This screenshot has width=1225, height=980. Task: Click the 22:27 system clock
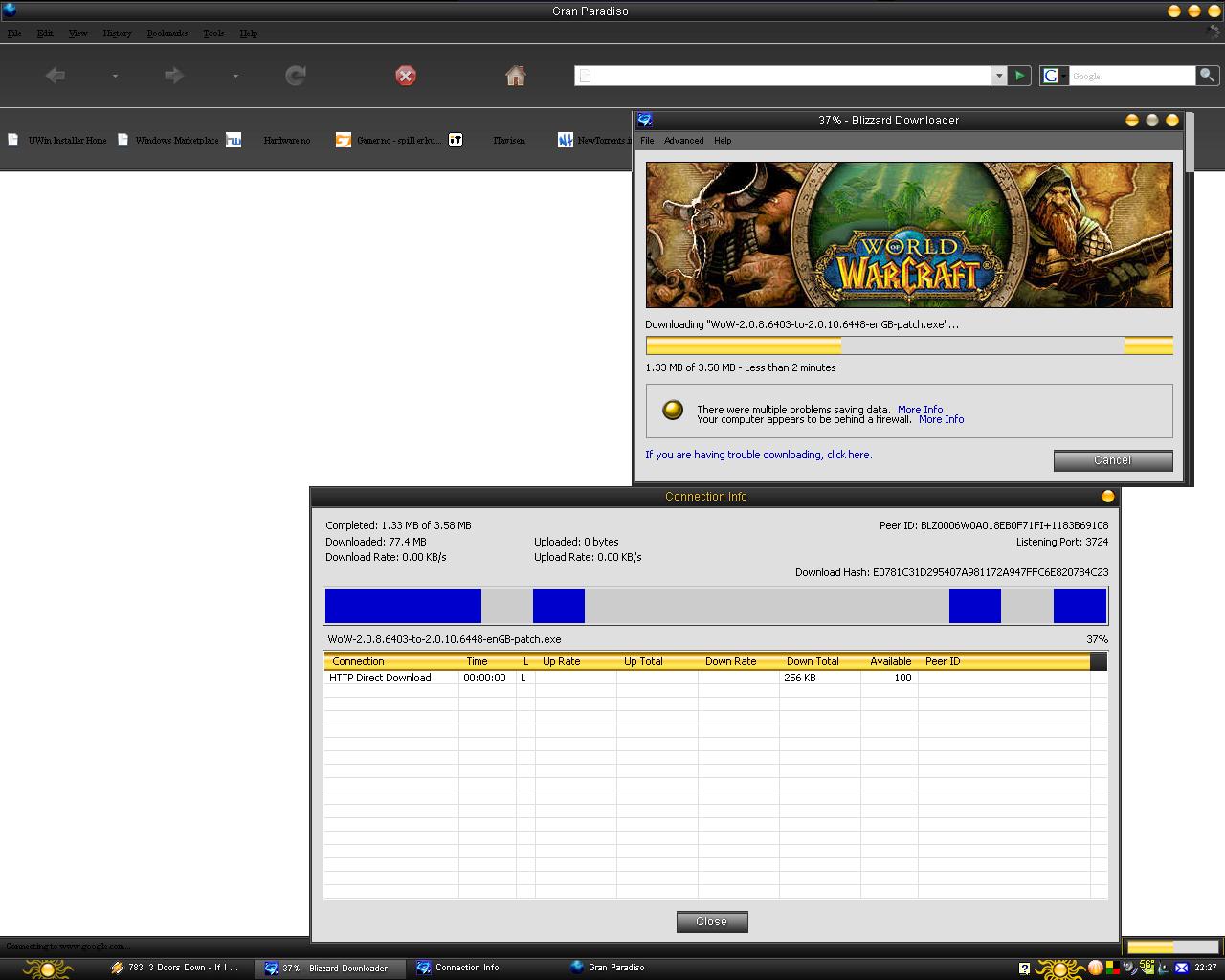click(1205, 968)
